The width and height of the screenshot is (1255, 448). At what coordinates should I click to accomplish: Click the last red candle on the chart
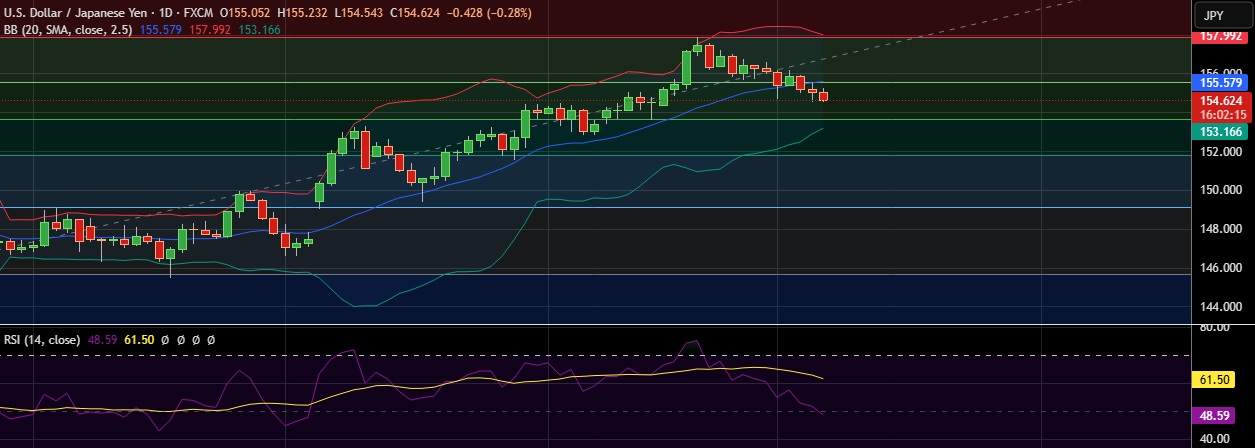point(824,96)
